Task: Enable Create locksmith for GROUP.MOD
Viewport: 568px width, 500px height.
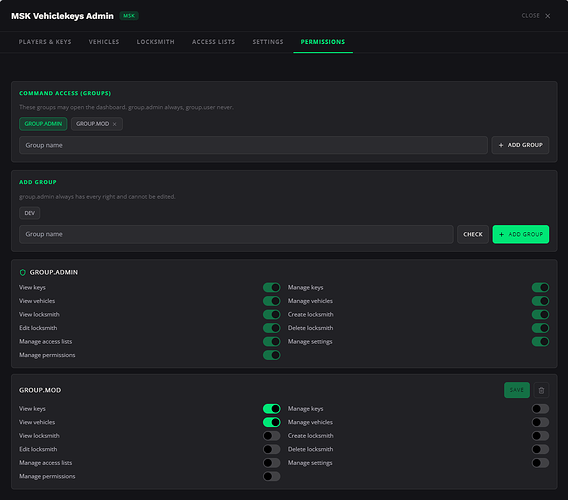Action: coord(540,436)
